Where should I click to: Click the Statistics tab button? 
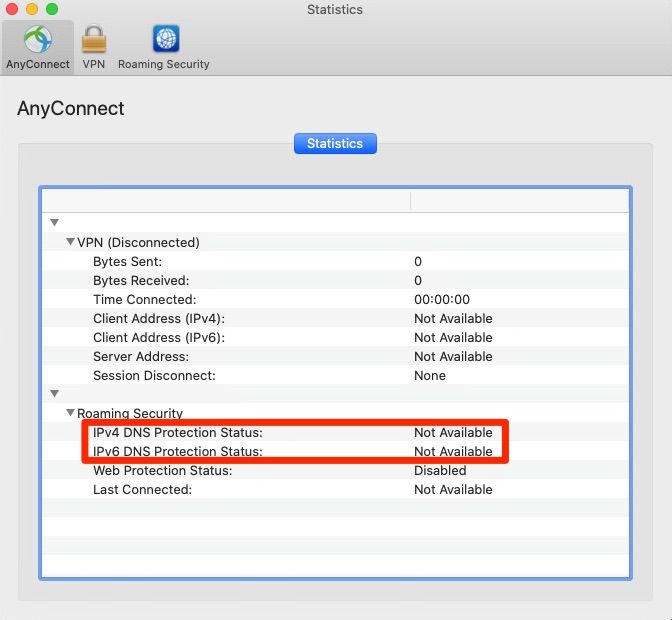click(335, 144)
